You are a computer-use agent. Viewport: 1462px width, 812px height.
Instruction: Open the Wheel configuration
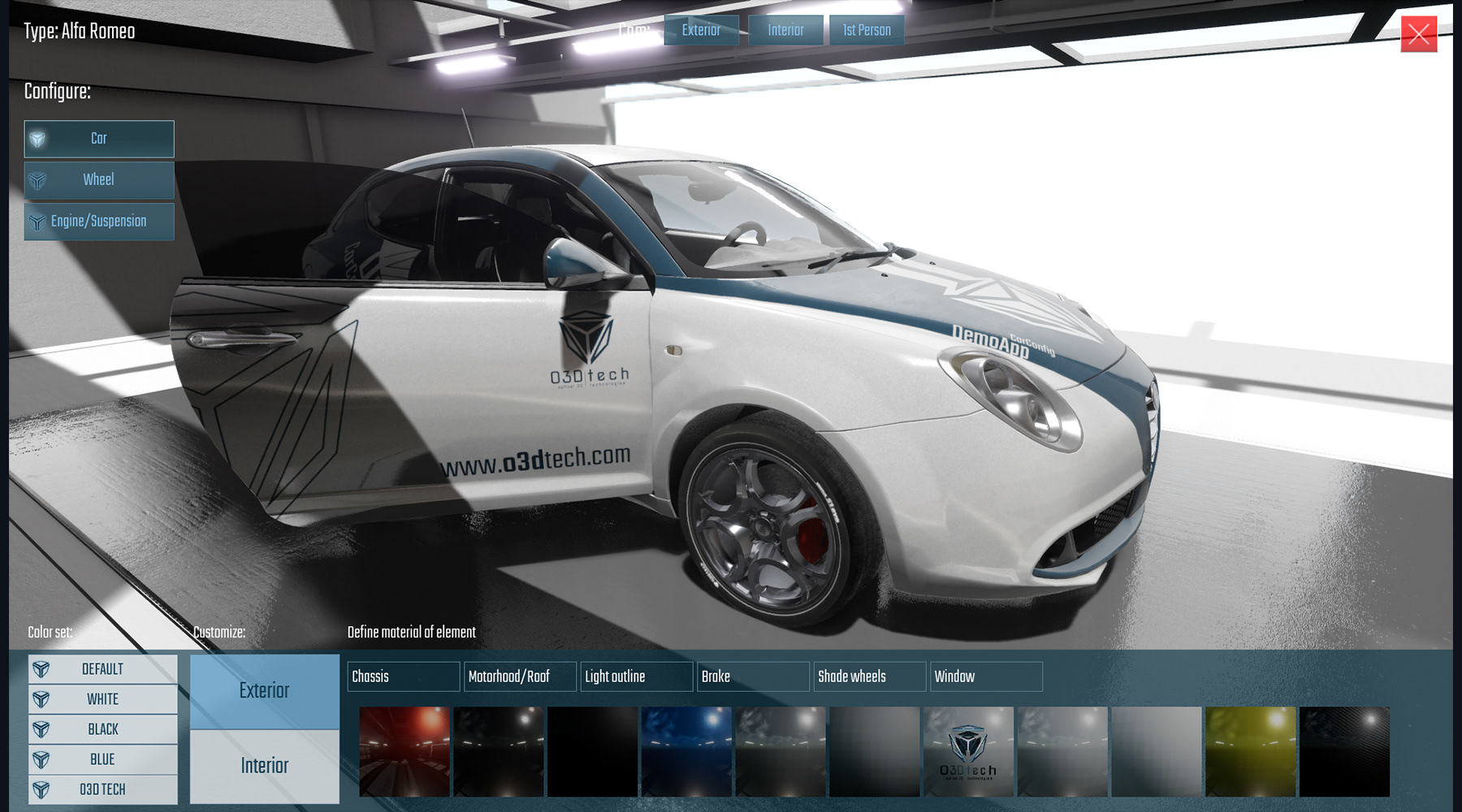(99, 180)
